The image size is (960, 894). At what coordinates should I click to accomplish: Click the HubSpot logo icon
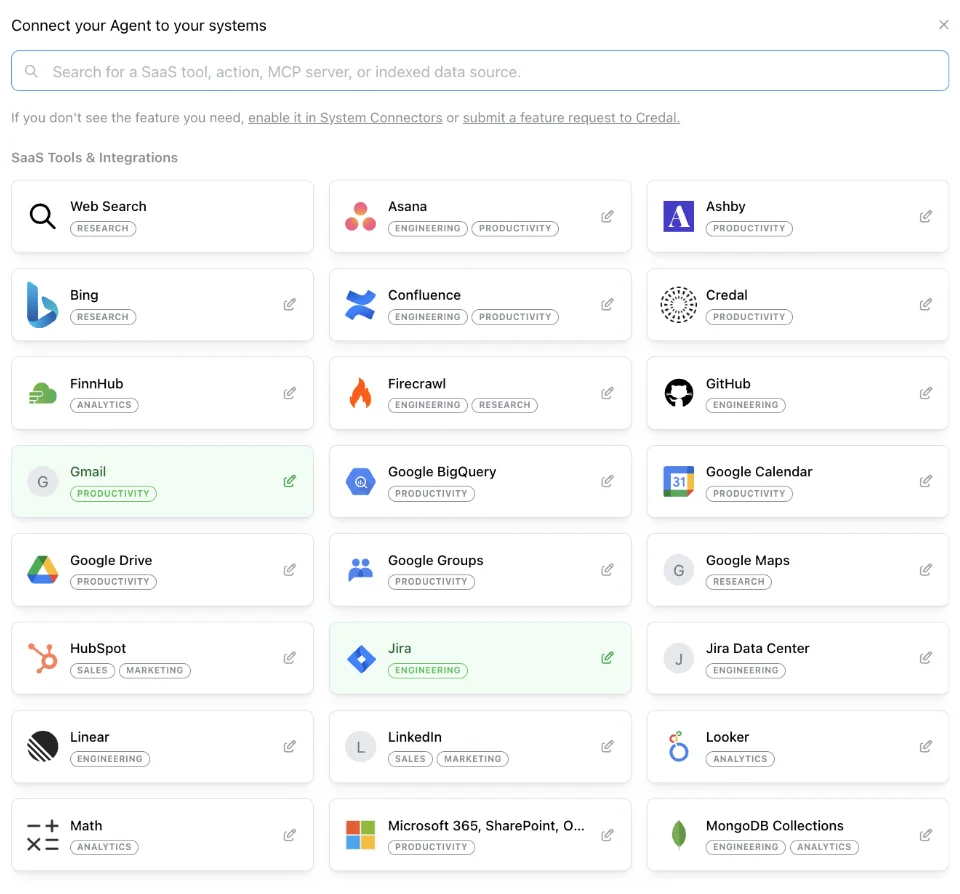click(41, 658)
